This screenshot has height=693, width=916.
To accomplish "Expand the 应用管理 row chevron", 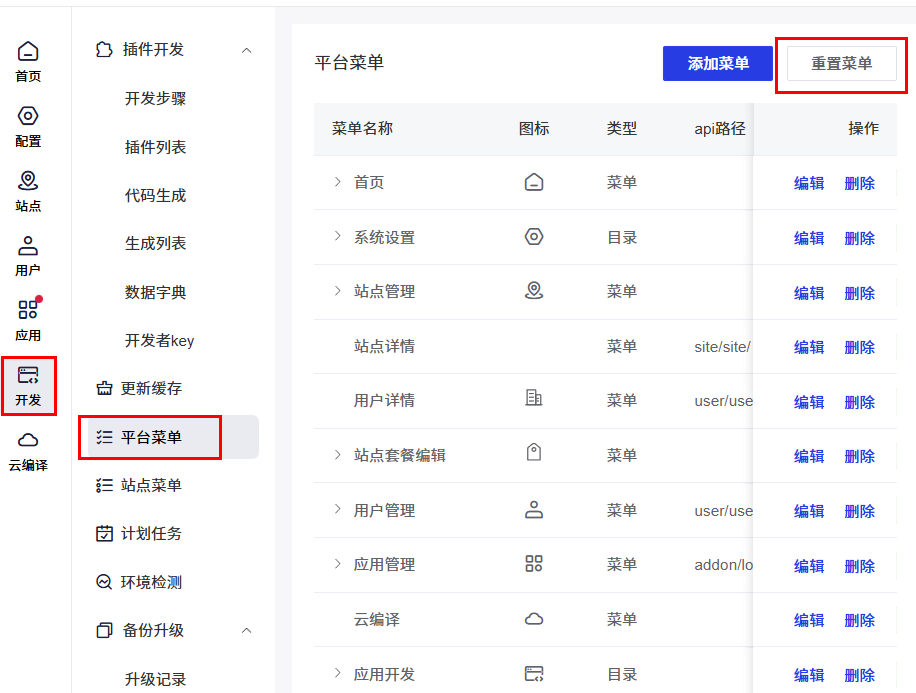I will (338, 564).
